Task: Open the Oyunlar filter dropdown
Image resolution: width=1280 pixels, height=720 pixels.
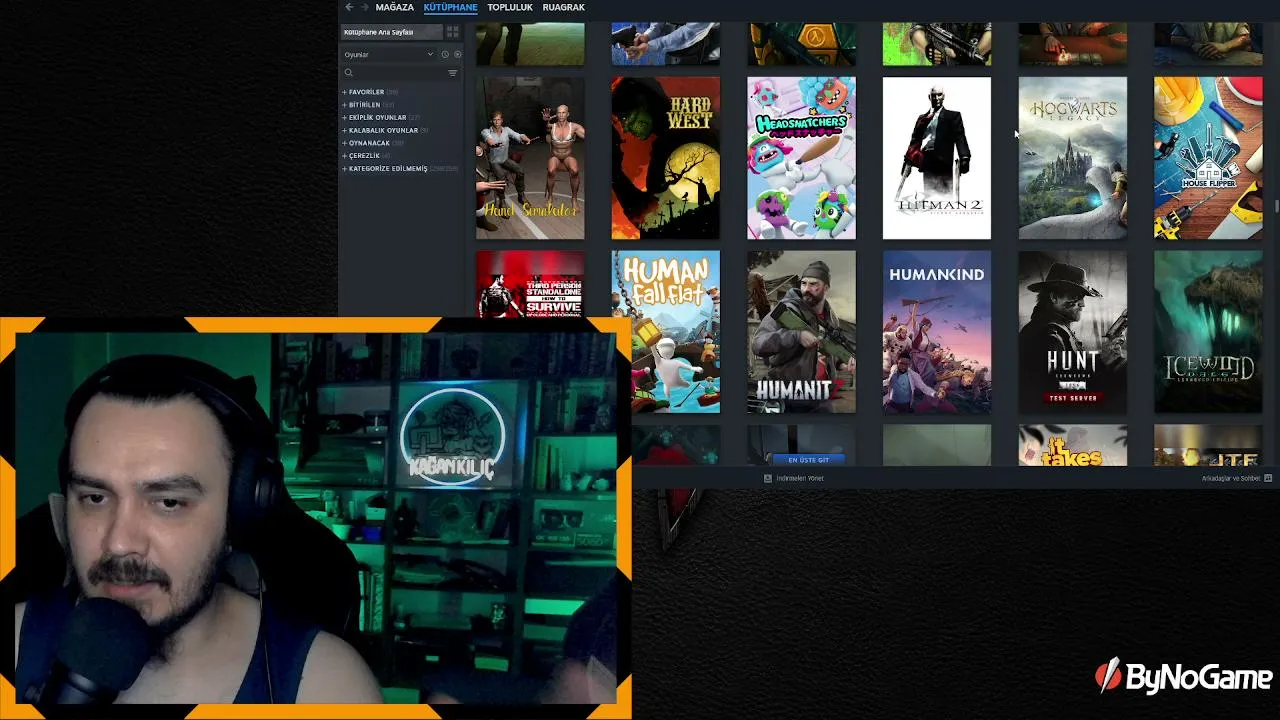Action: [389, 54]
